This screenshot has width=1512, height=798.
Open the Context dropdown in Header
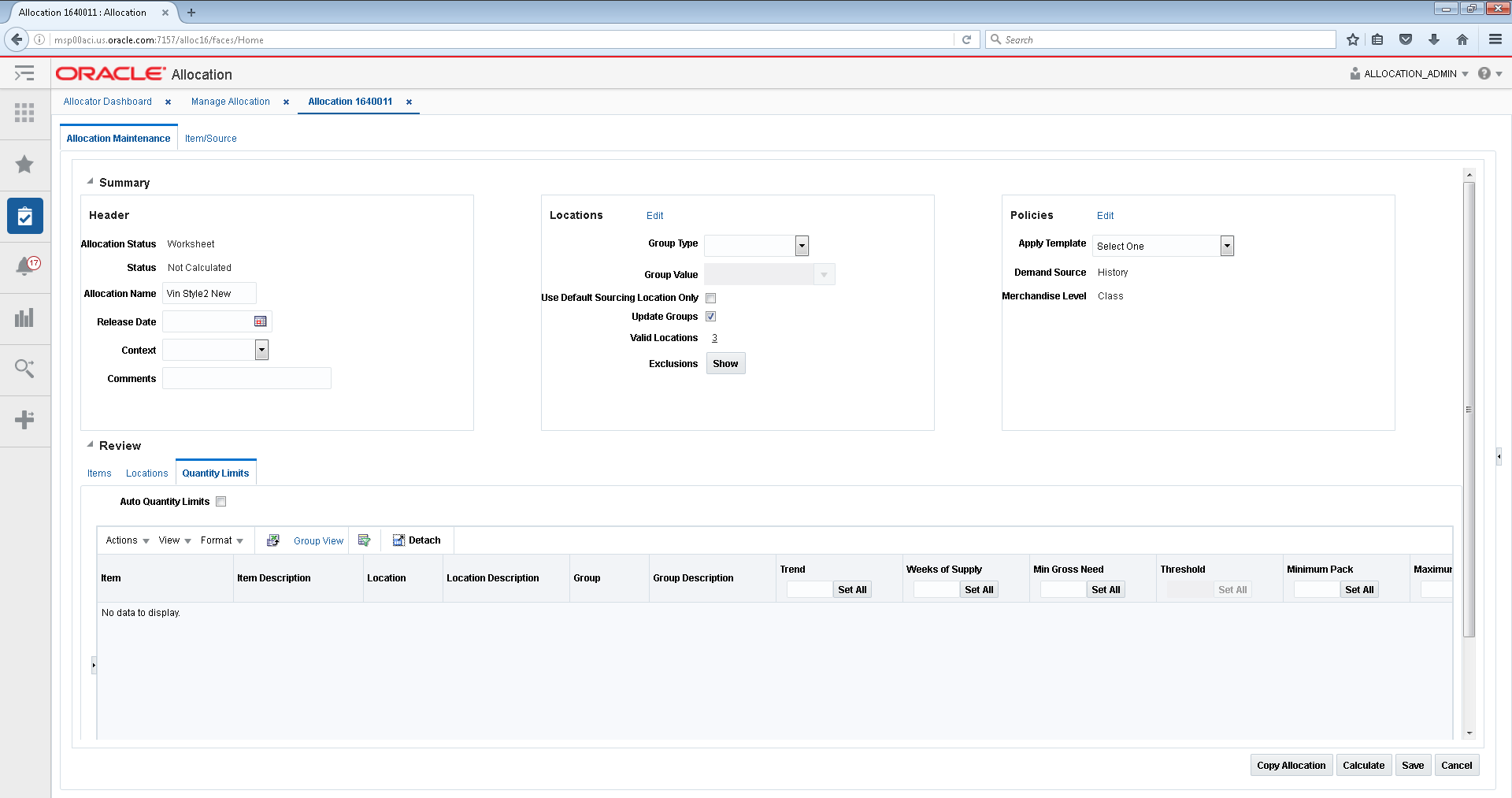pyautogui.click(x=261, y=350)
